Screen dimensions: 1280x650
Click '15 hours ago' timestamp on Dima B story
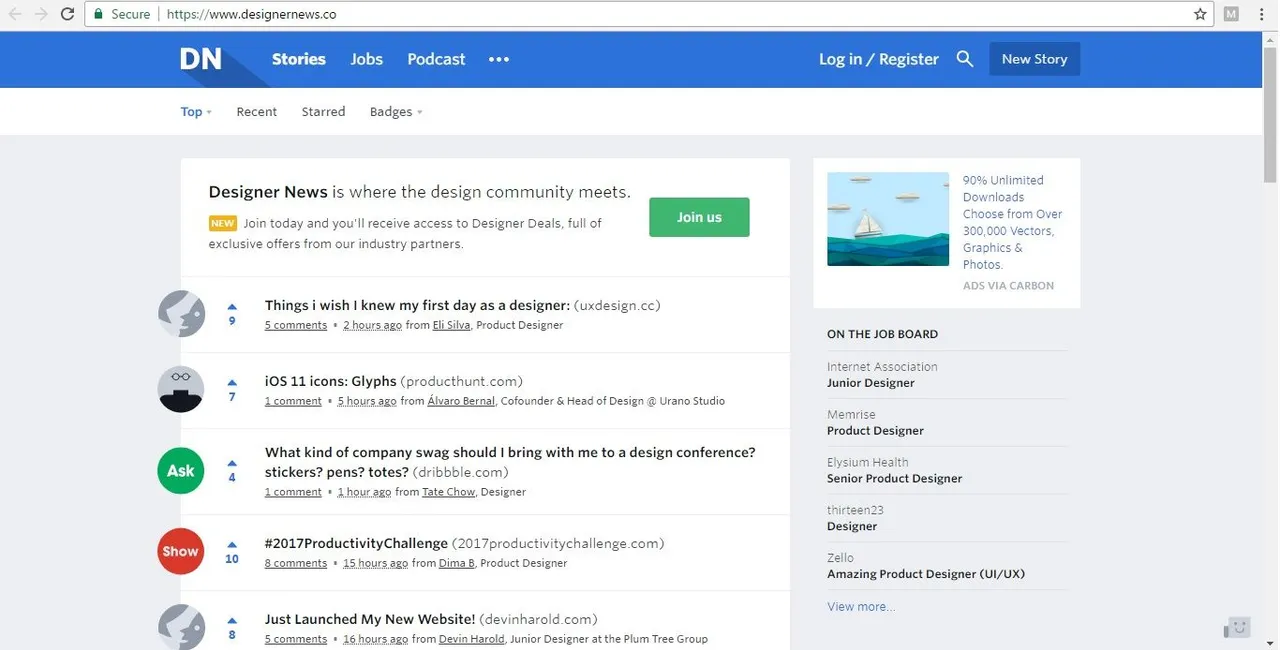coord(375,563)
